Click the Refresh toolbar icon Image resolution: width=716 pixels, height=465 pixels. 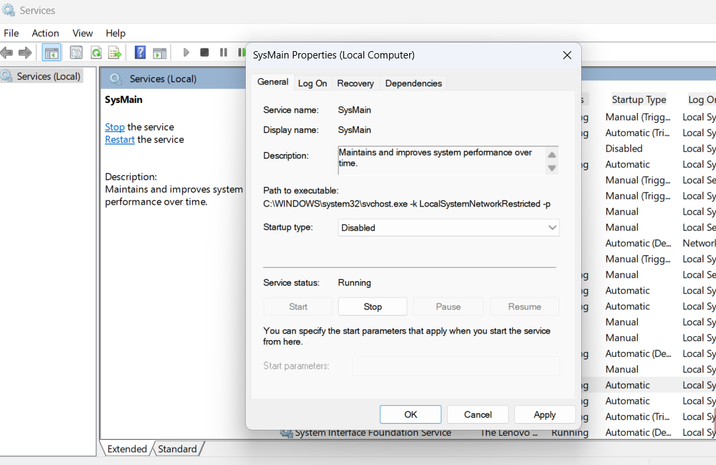click(x=96, y=53)
